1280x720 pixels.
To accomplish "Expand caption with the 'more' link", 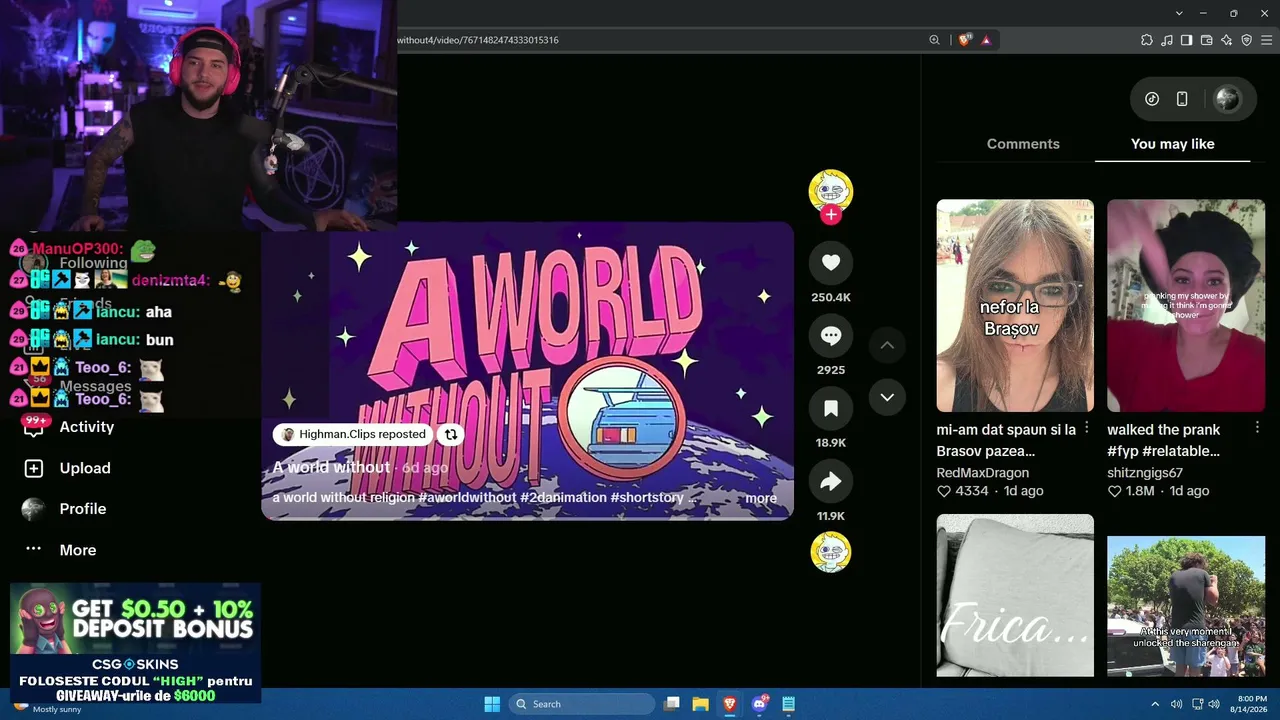I will [x=761, y=498].
